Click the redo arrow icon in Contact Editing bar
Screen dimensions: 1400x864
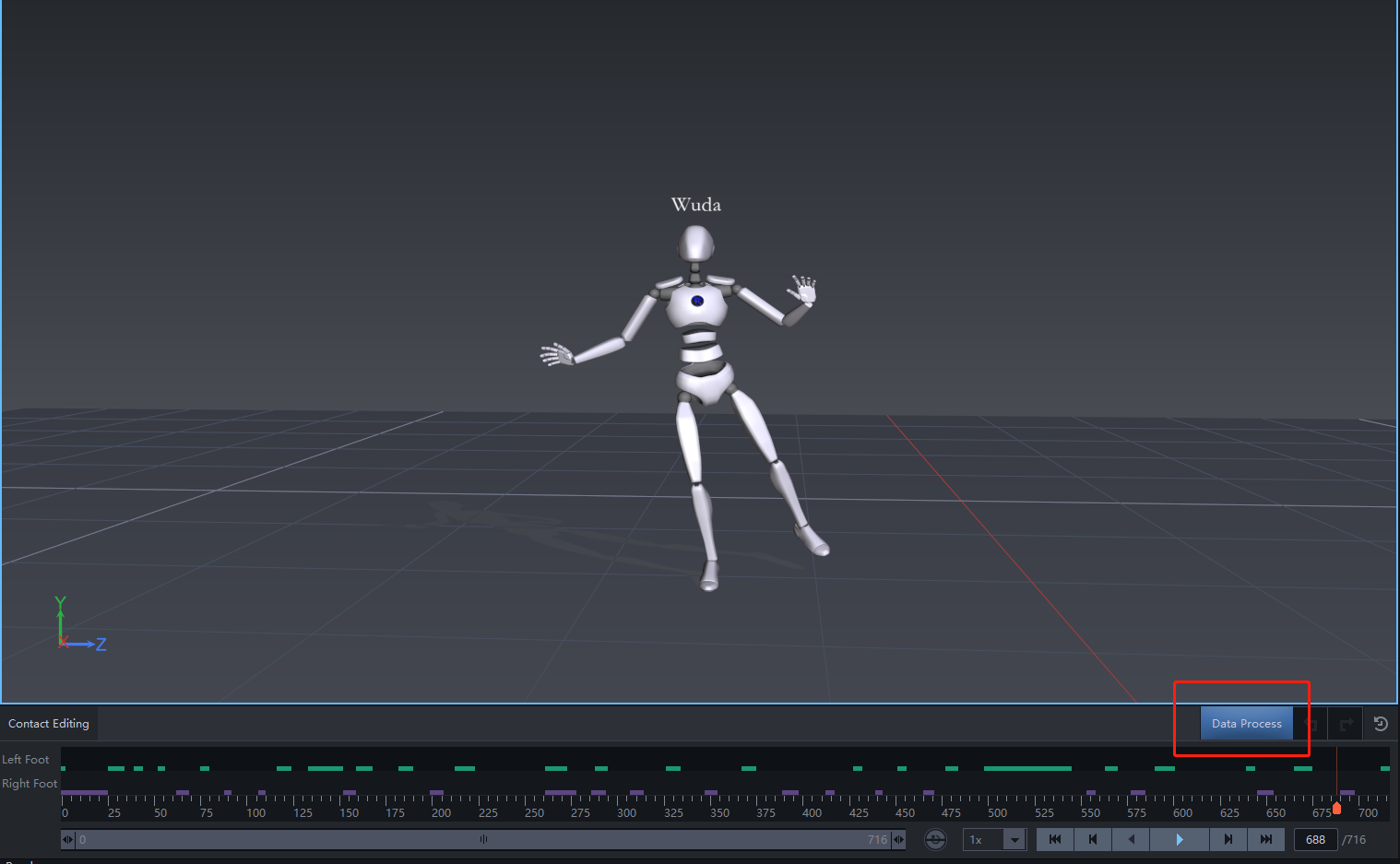click(1346, 724)
